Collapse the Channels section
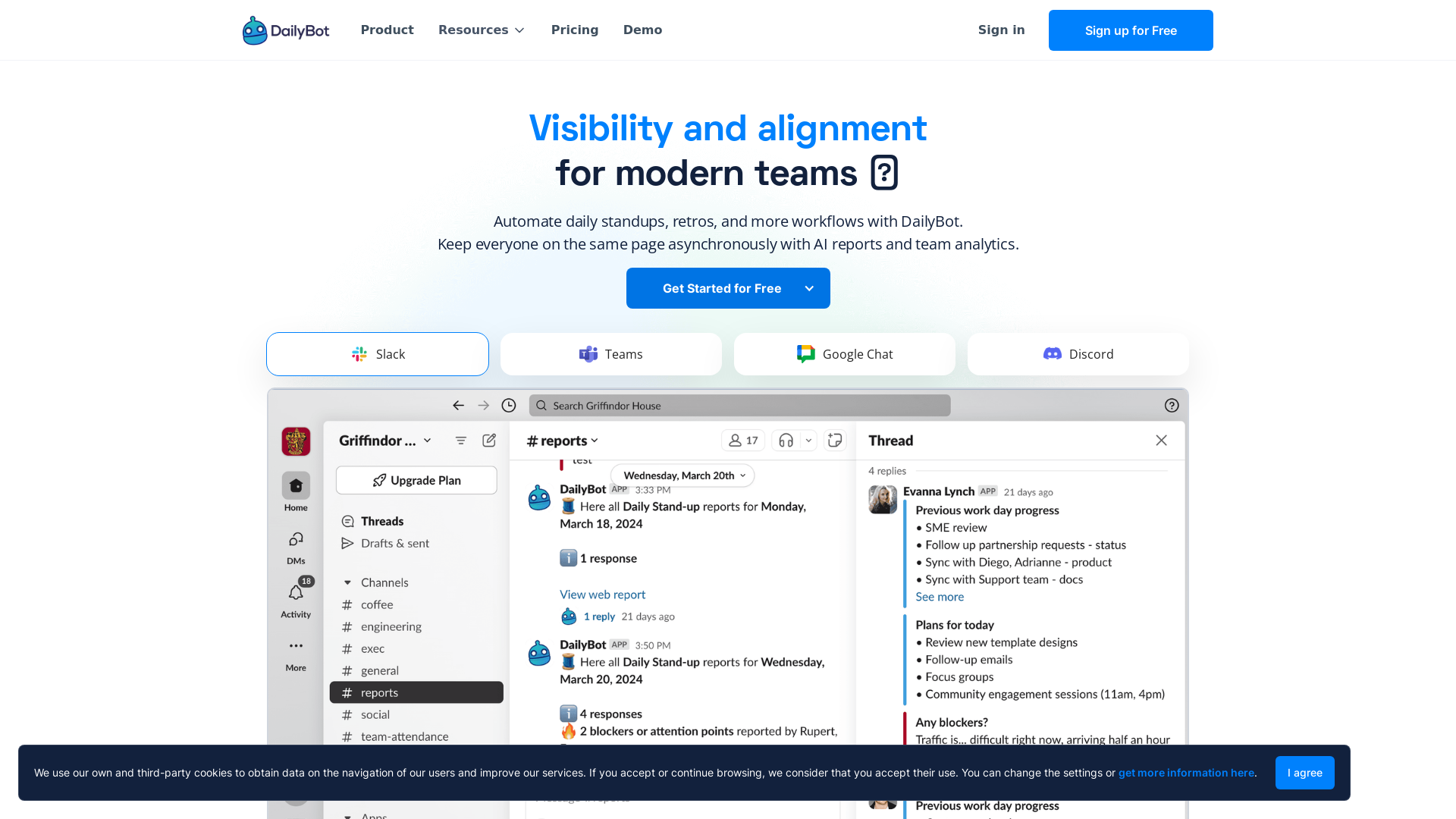The image size is (1456, 819). point(347,582)
